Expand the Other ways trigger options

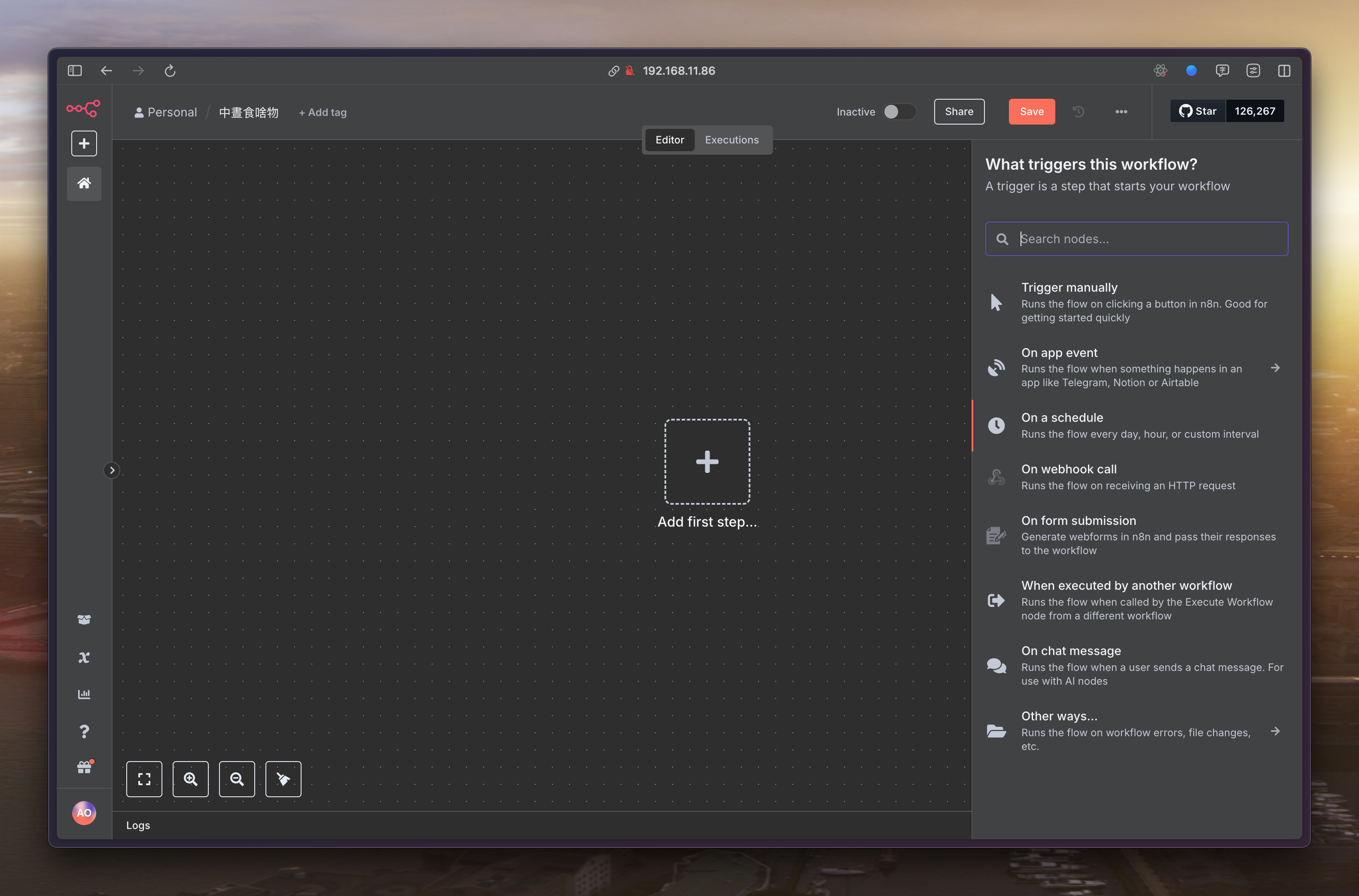click(1274, 731)
